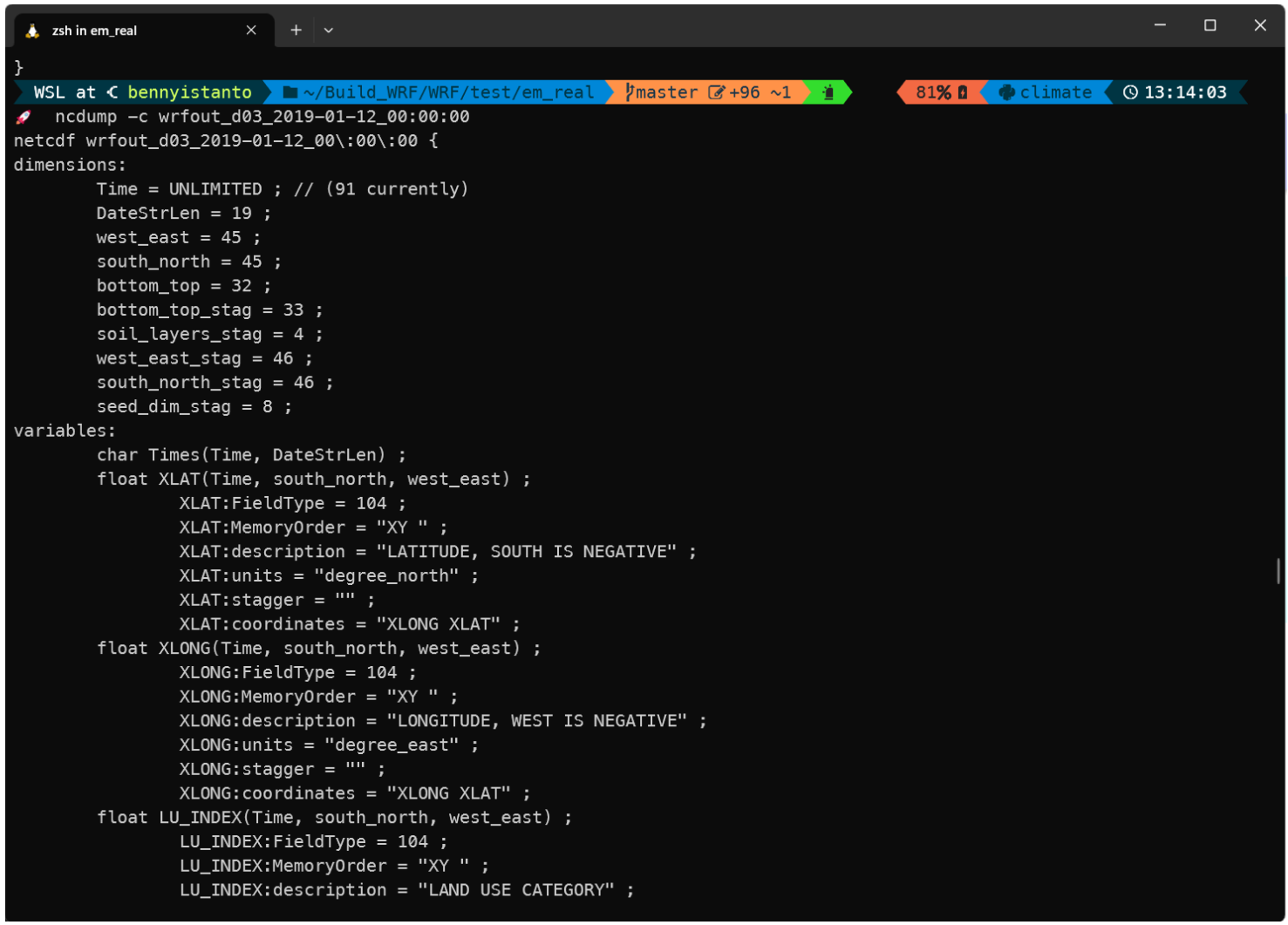Image resolution: width=1288 pixels, height=925 pixels.
Task: Click the 'Time = UNLIMITED' dimension line
Action: [x=282, y=189]
